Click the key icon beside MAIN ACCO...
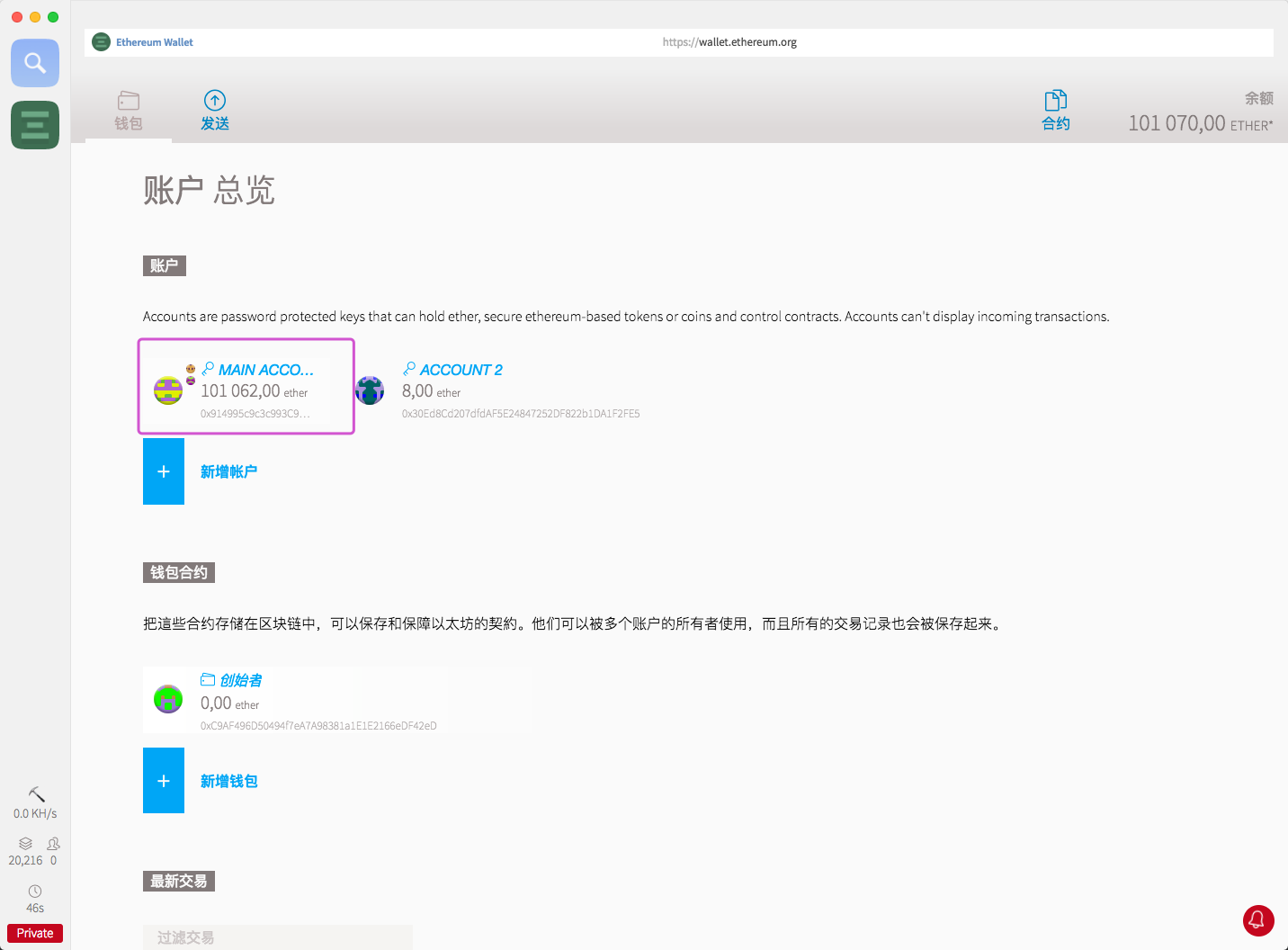This screenshot has height=950, width=1288. tap(208, 369)
